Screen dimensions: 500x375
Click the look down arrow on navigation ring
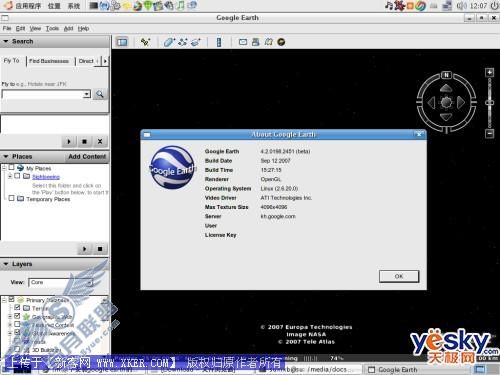446,117
